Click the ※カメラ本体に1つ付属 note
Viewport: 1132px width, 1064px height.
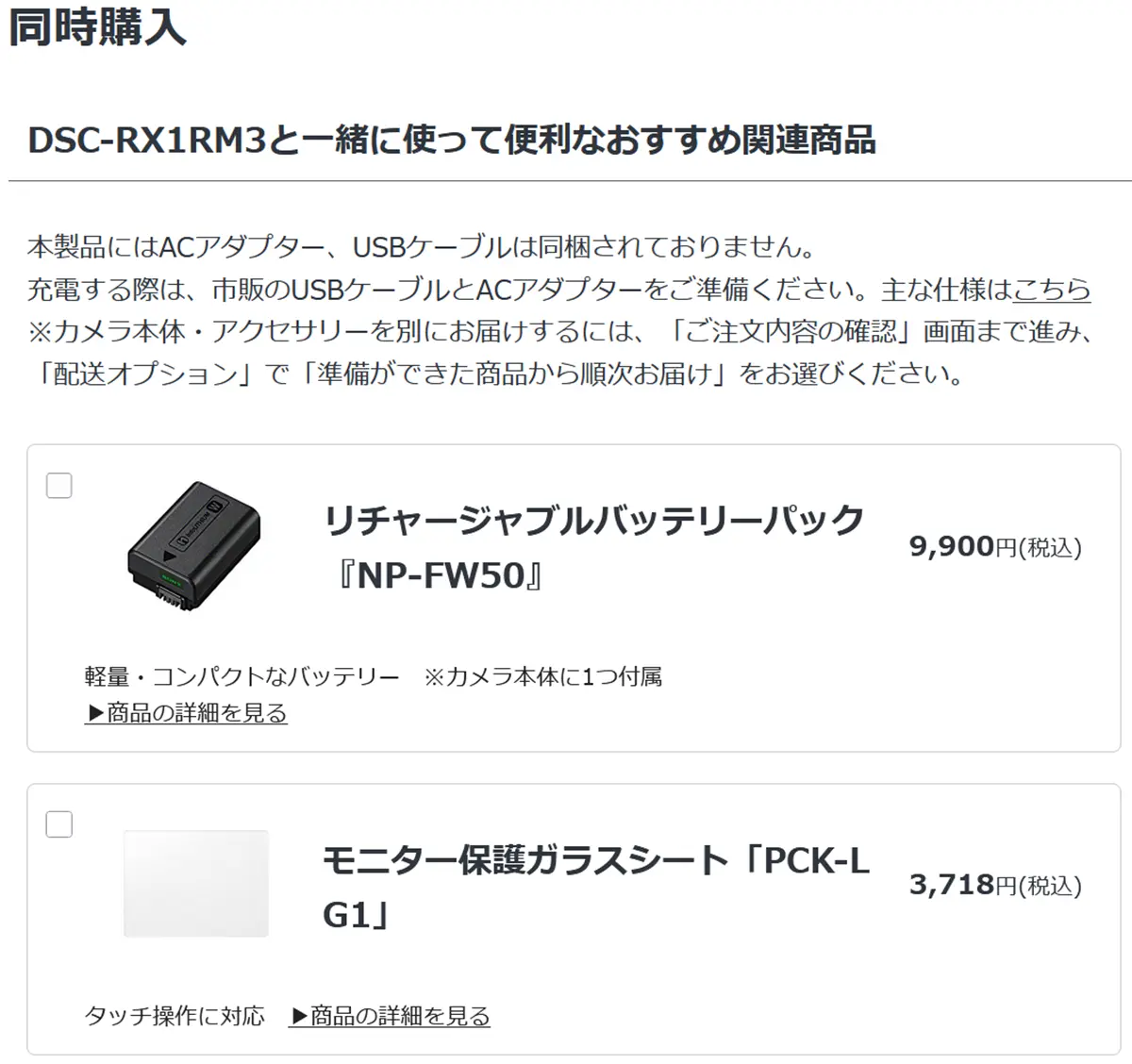(x=542, y=676)
